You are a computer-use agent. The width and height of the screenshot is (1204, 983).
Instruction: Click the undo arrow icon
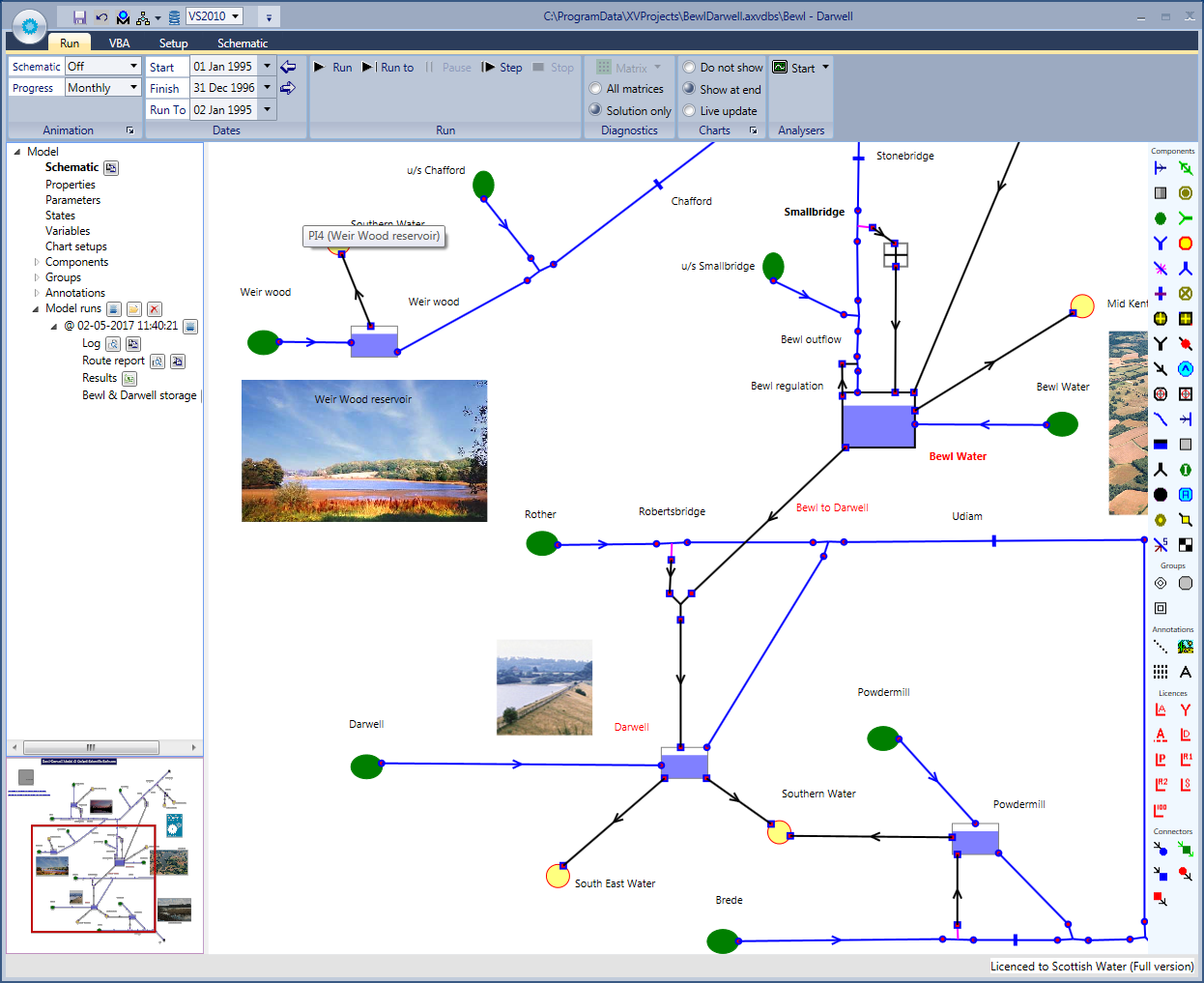tap(101, 17)
